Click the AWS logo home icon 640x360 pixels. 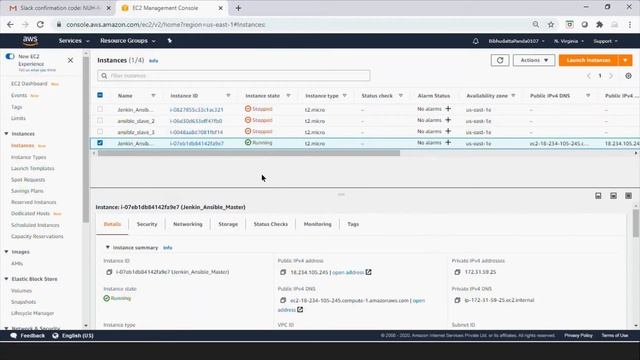(x=30, y=40)
